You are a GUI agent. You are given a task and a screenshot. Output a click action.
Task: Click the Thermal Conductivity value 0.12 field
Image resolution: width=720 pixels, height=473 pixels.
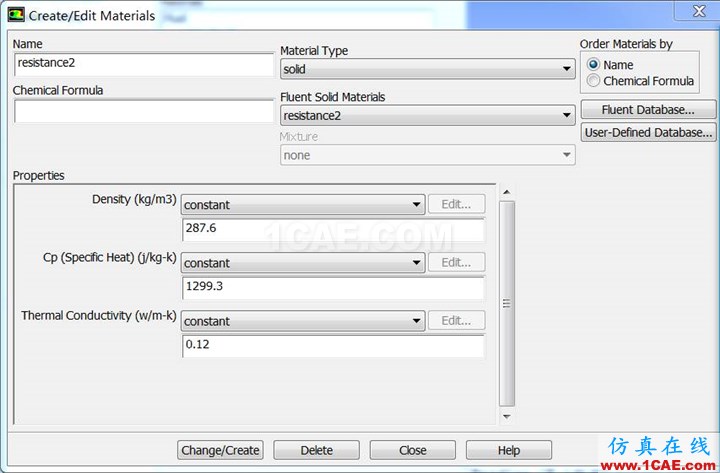coord(333,346)
